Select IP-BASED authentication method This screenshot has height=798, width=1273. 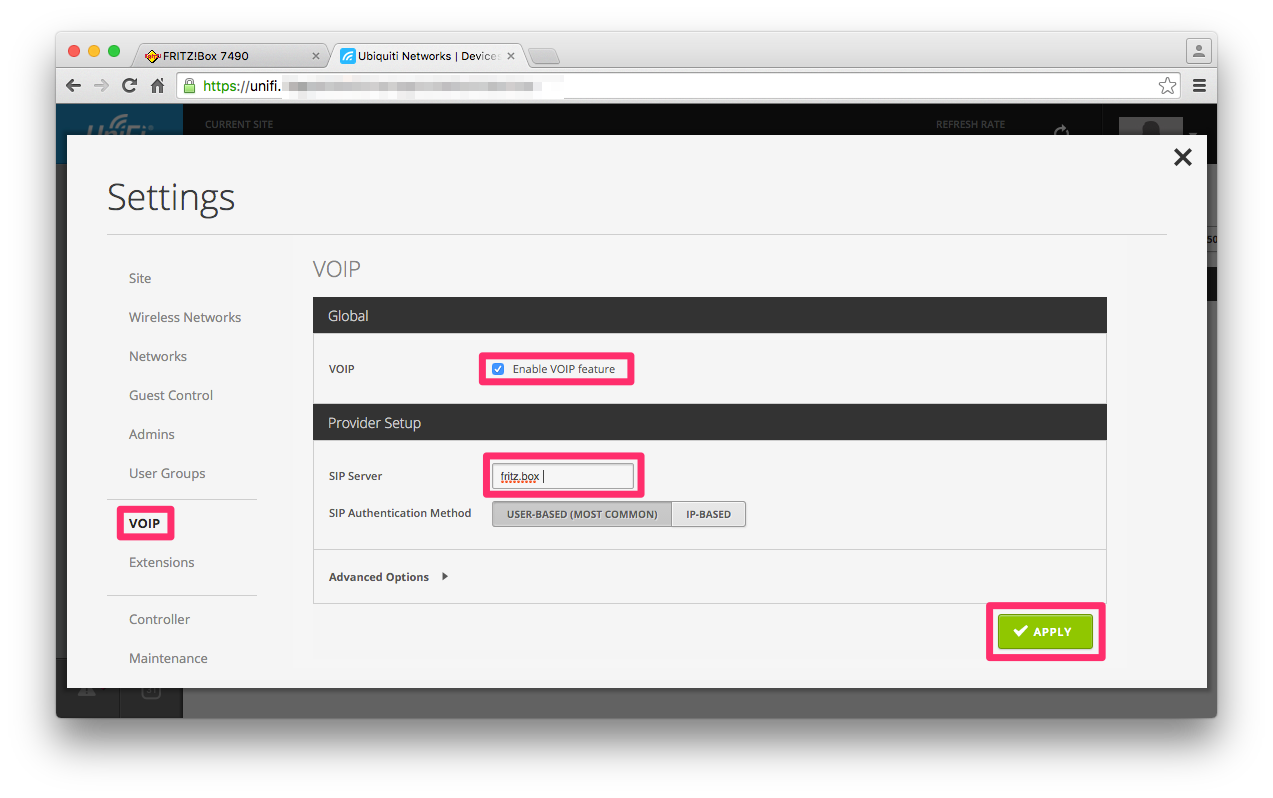pos(708,514)
